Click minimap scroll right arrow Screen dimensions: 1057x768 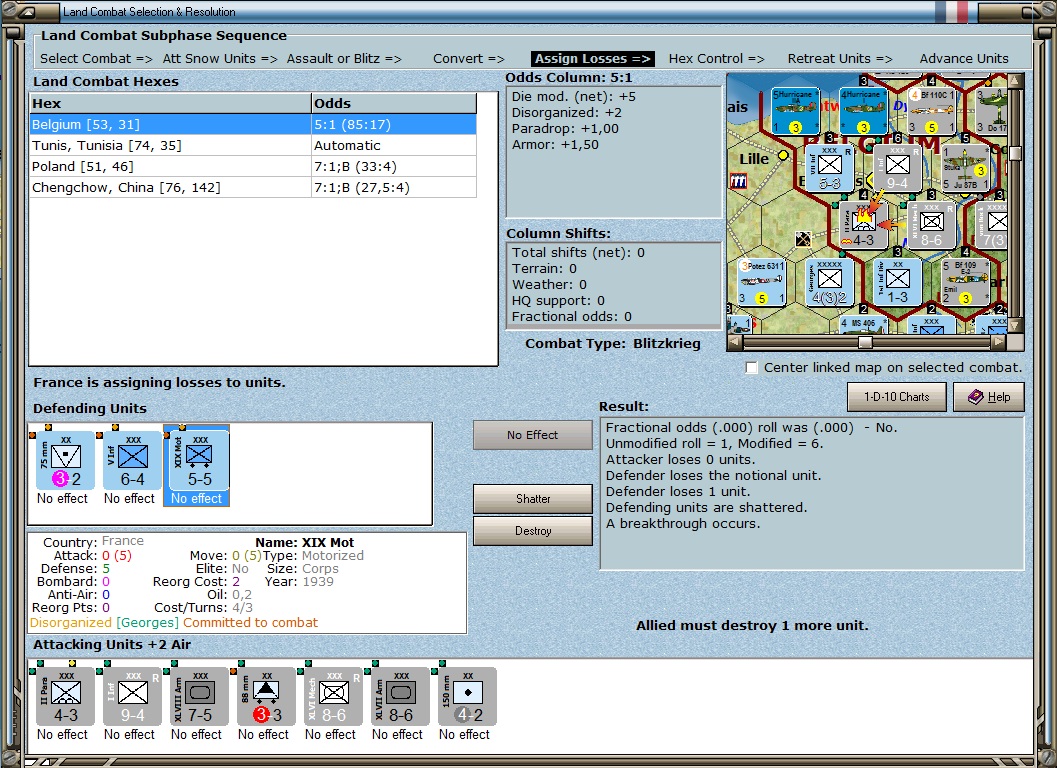(x=1000, y=343)
